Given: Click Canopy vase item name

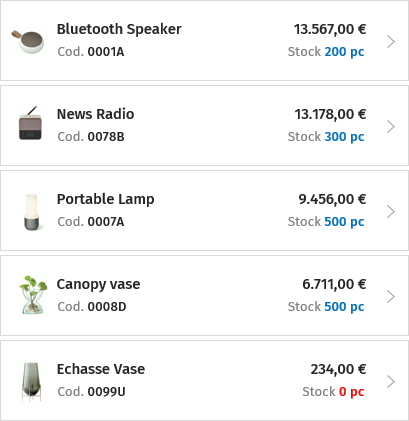Looking at the screenshot, I should coord(98,284).
